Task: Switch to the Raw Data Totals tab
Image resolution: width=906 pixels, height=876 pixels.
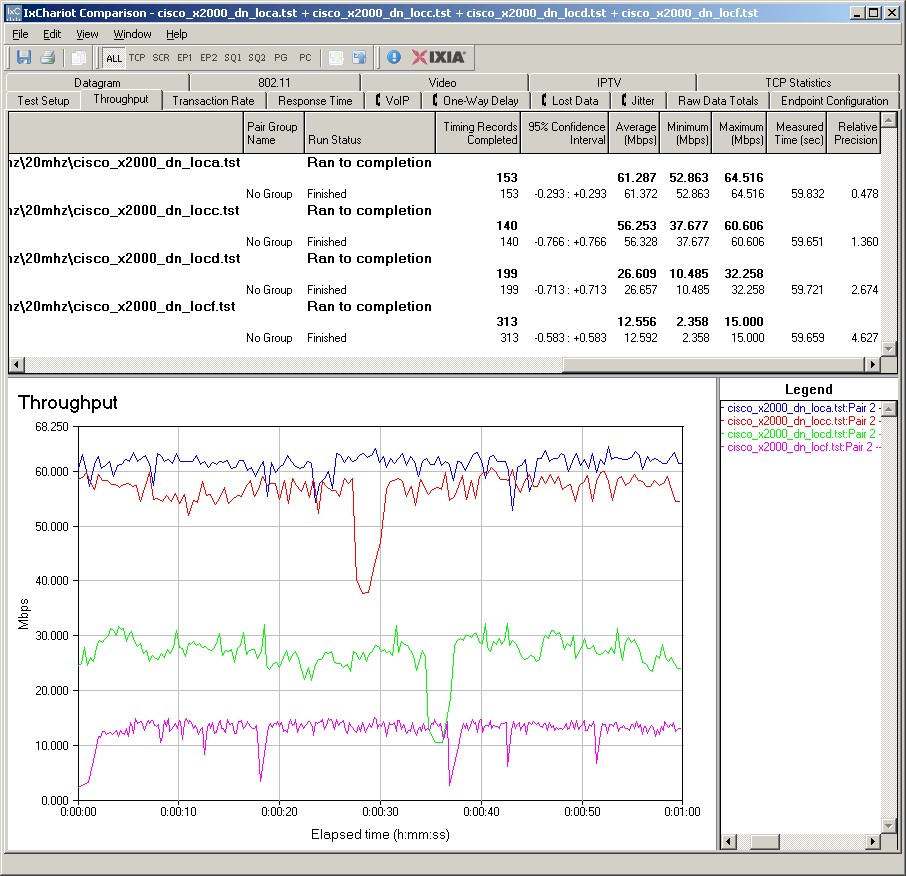Action: [718, 101]
